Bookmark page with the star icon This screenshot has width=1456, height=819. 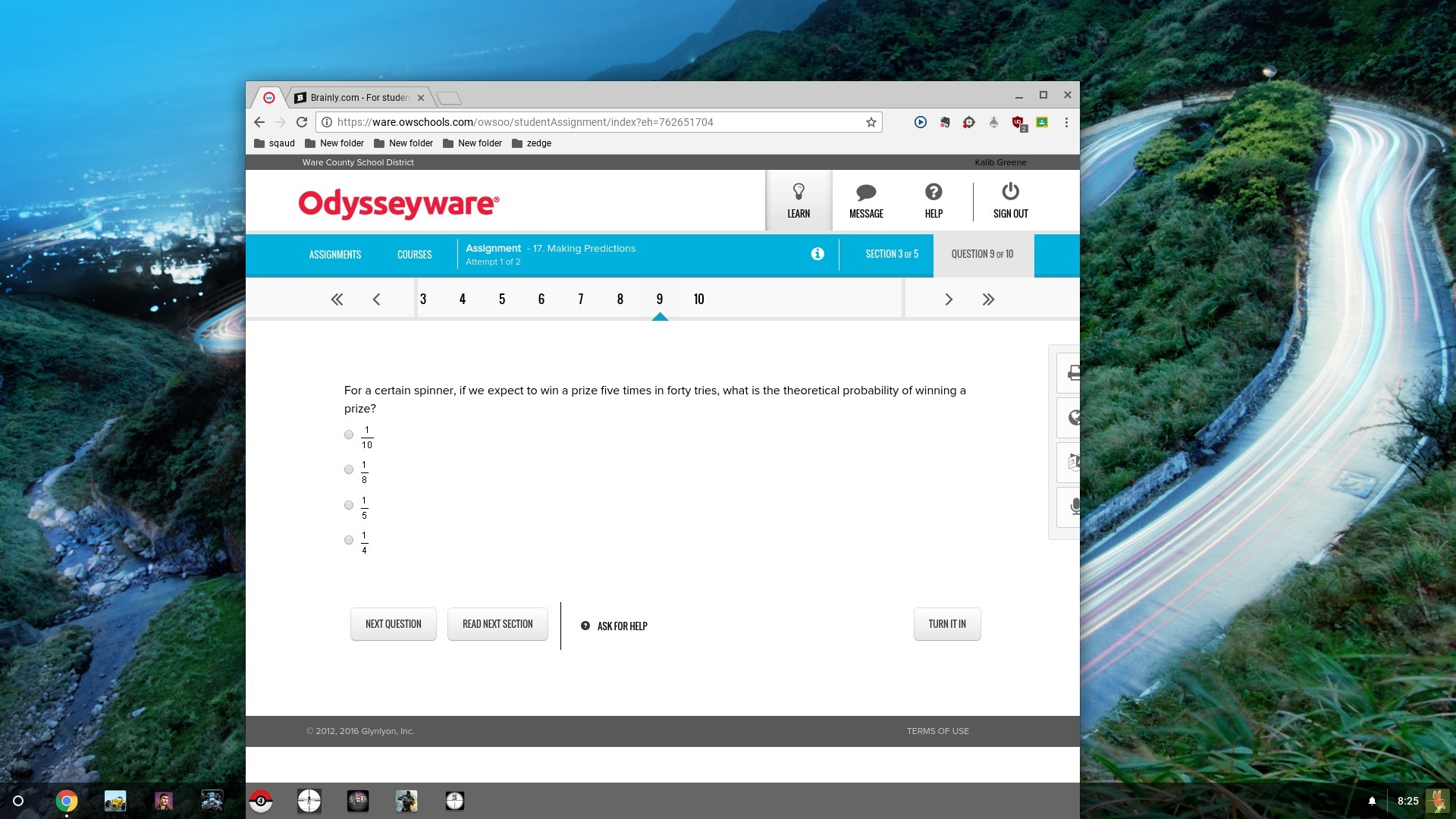click(871, 122)
